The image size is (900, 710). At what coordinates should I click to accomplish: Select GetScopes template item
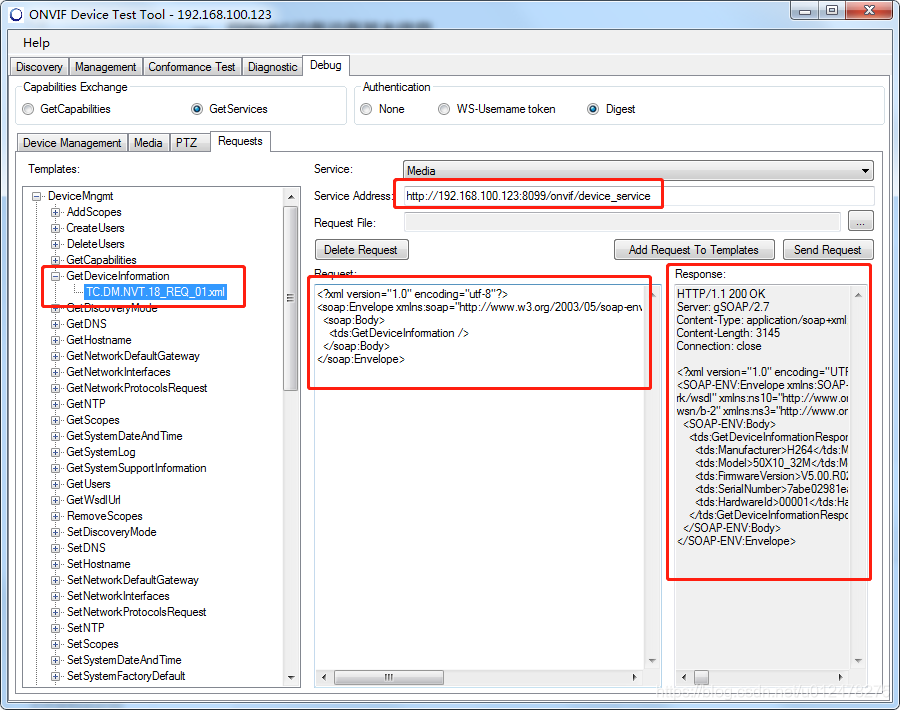pyautogui.click(x=93, y=420)
